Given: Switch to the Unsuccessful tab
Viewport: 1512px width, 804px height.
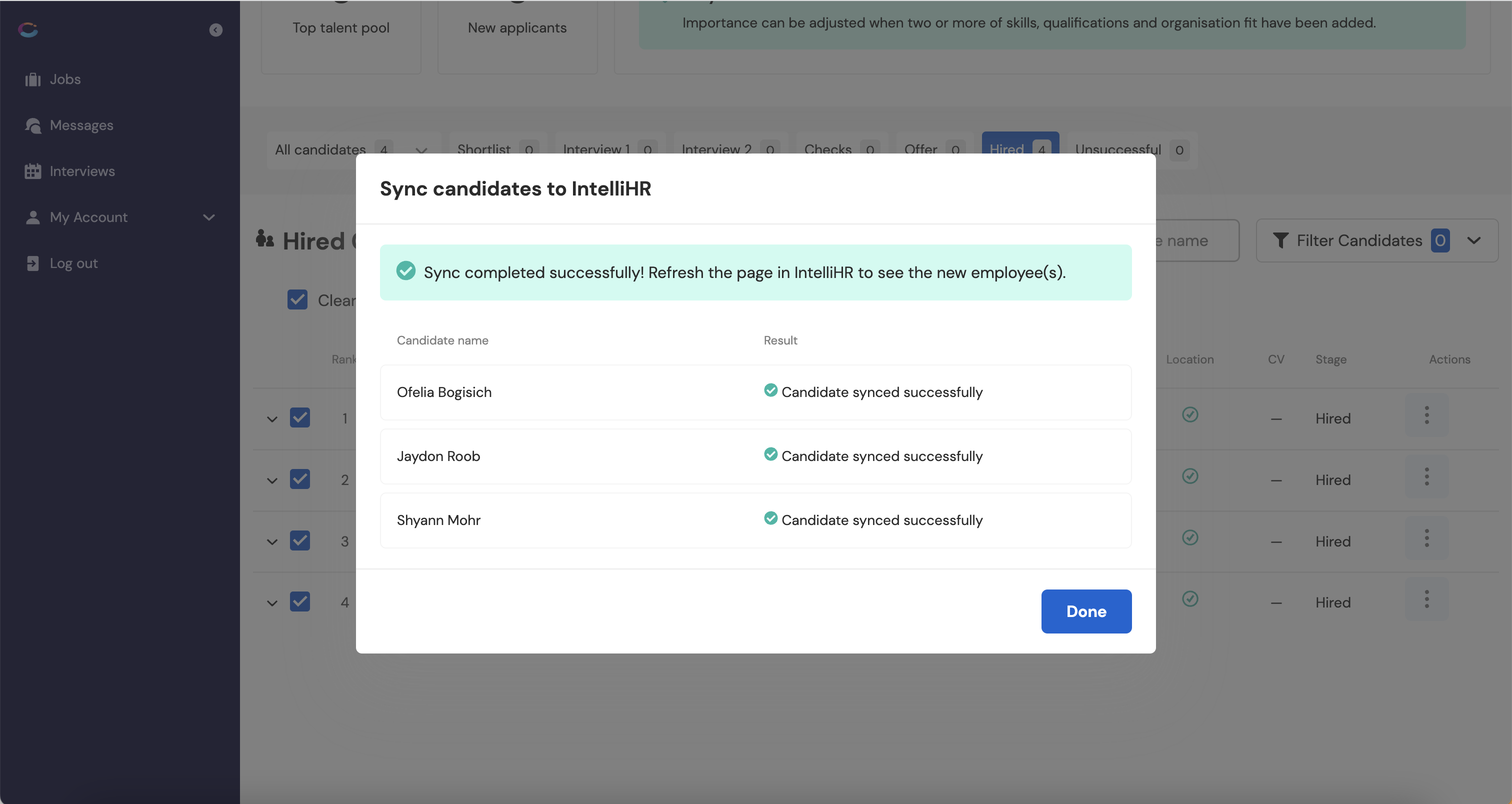Looking at the screenshot, I should tap(1132, 149).
